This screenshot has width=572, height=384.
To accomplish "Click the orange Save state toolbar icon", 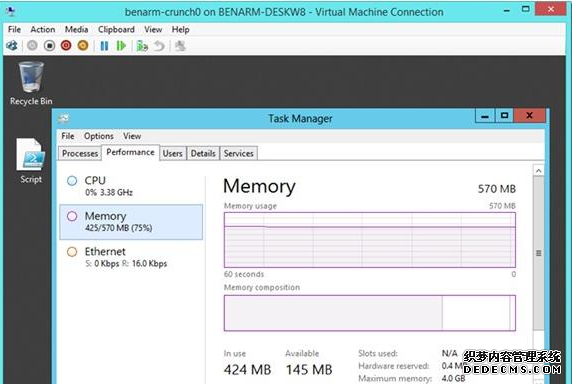I will [83, 46].
